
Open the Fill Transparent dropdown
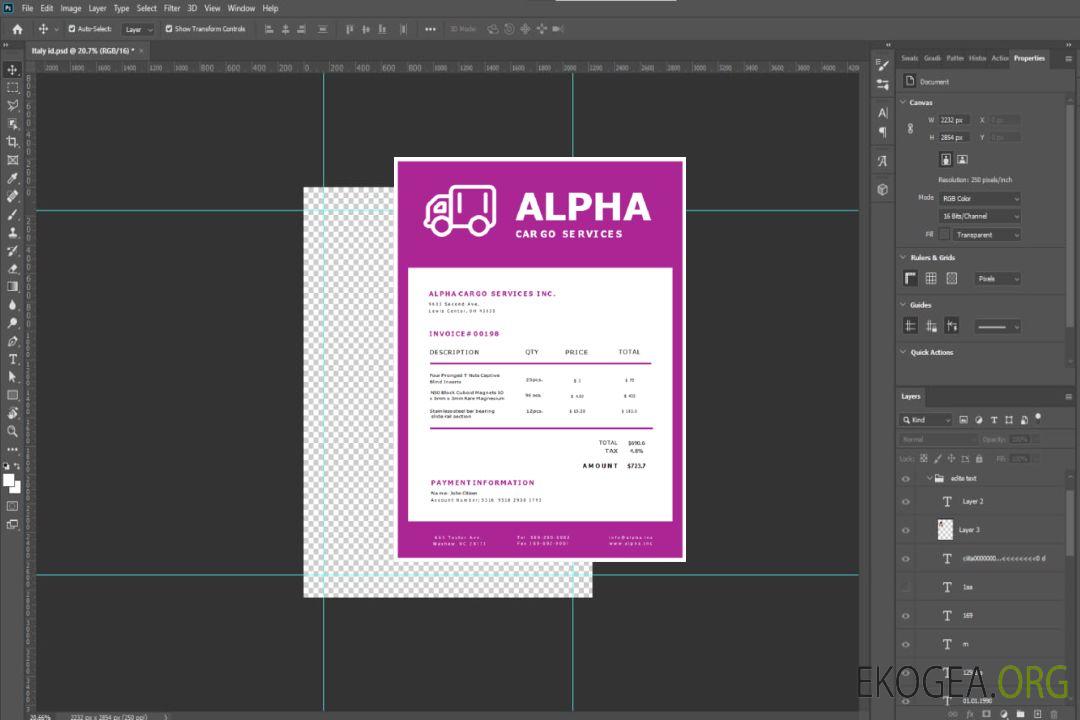click(986, 235)
